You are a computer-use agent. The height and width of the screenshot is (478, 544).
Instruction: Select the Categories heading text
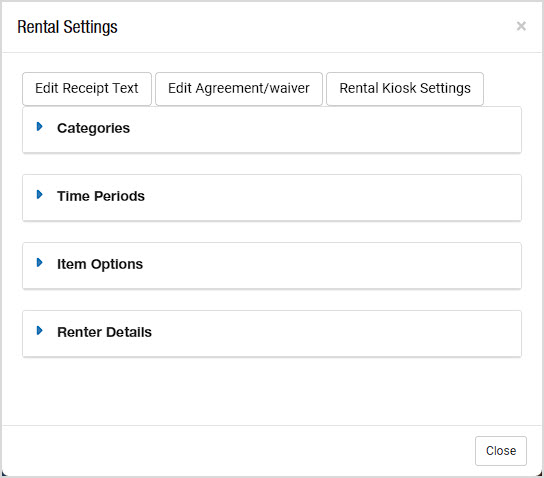pyautogui.click(x=93, y=128)
